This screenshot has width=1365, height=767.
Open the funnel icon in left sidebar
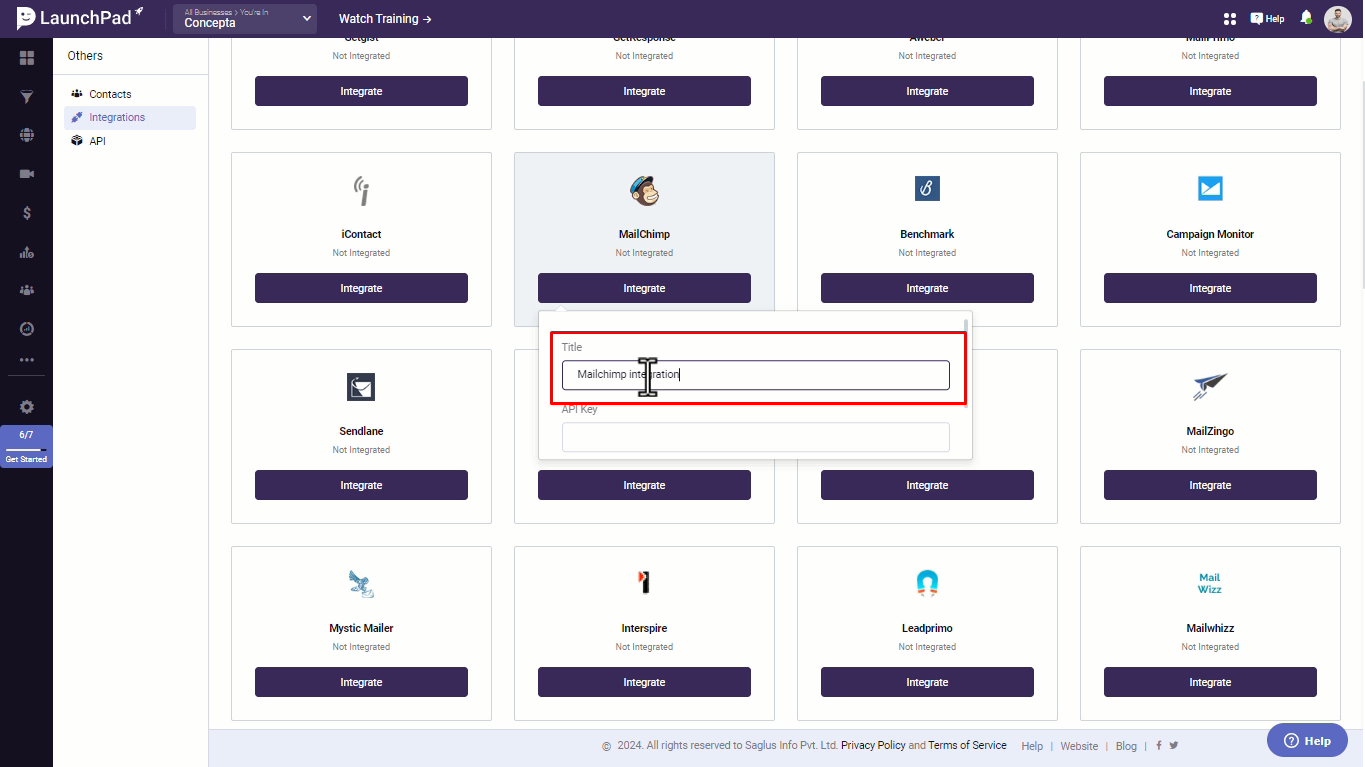click(x=27, y=97)
